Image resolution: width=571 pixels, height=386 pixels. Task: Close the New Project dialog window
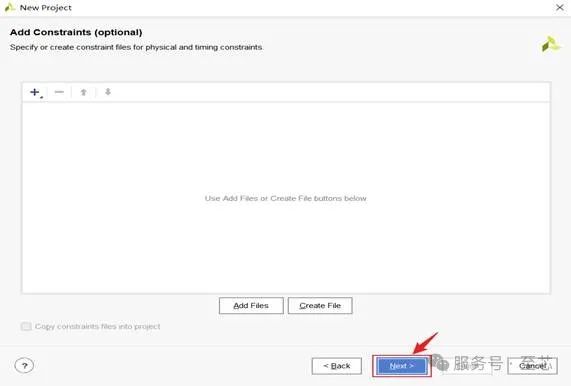pyautogui.click(x=560, y=7)
